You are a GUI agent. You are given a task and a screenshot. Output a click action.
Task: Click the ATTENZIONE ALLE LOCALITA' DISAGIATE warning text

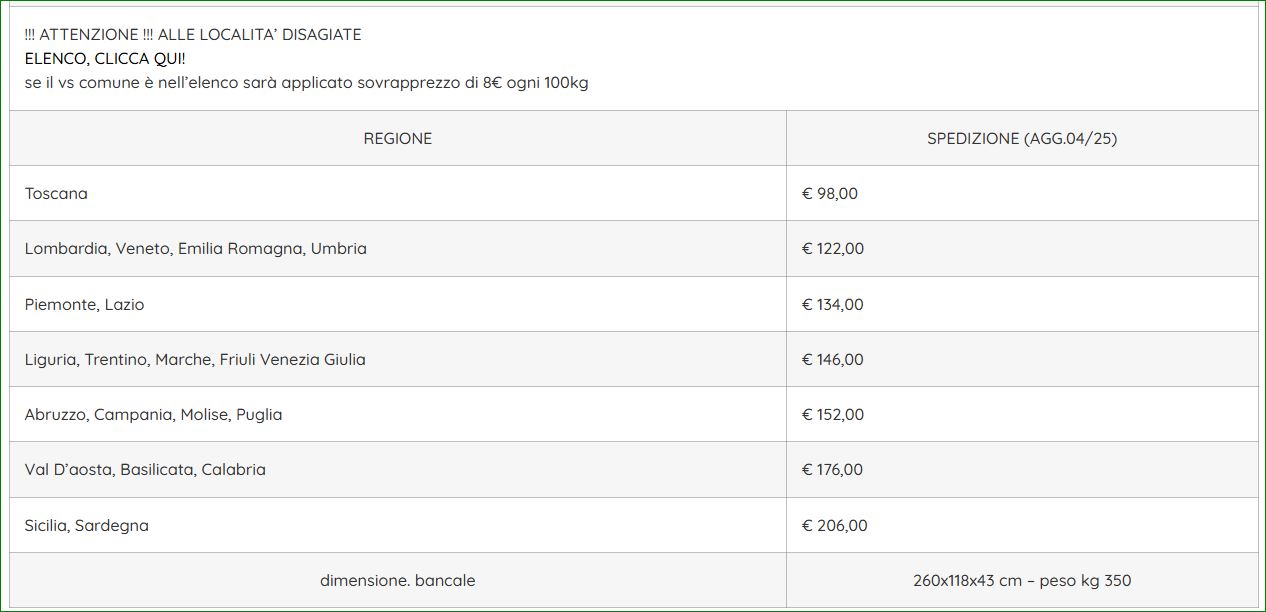(193, 34)
